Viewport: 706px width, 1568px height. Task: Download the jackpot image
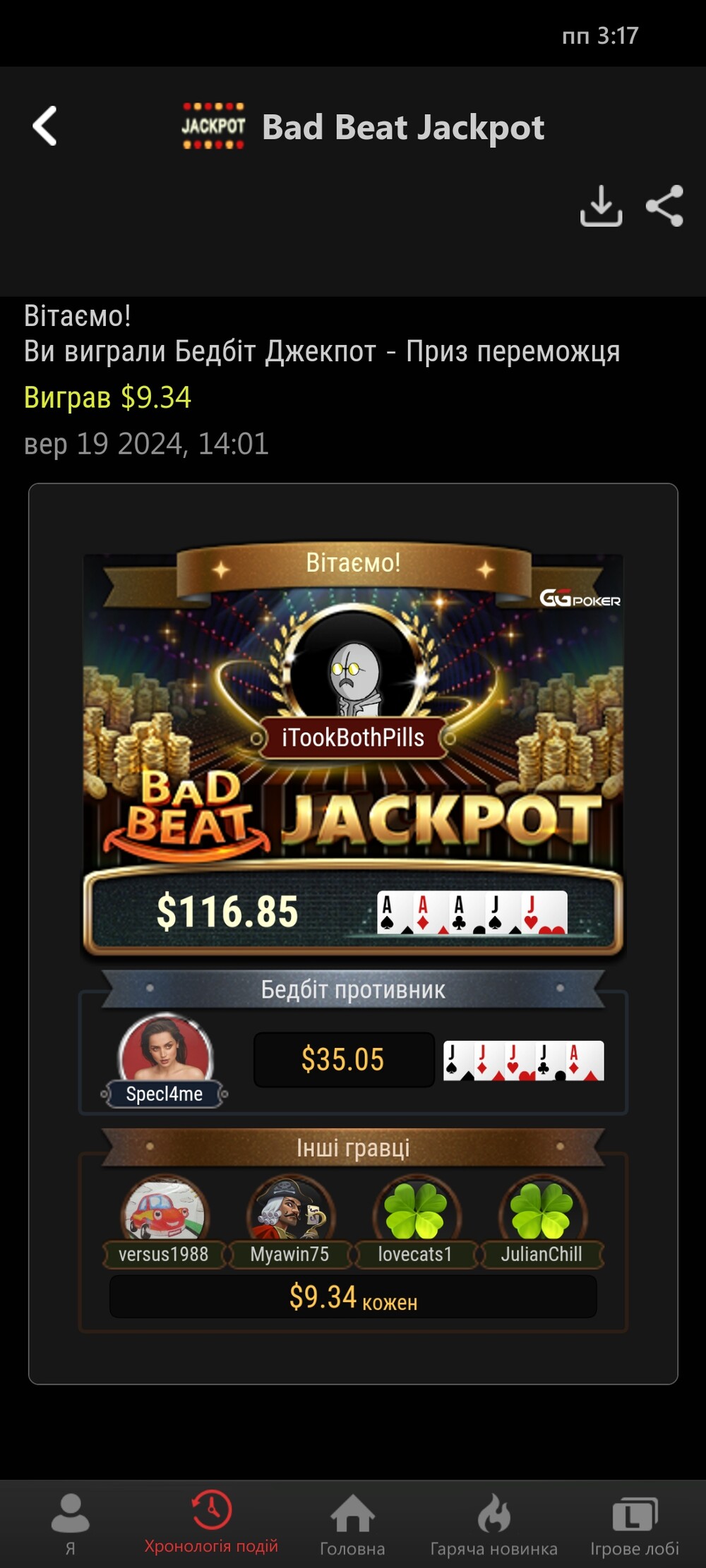click(x=601, y=205)
